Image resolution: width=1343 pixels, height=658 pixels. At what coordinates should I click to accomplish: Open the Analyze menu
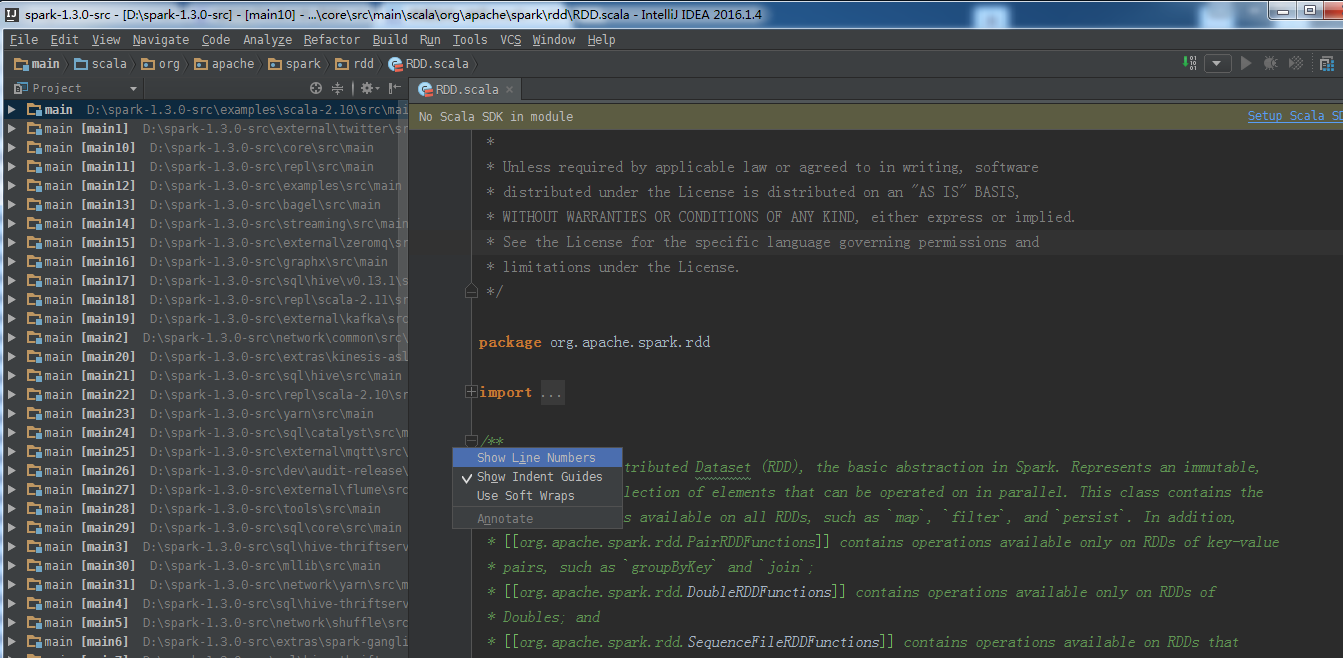(x=268, y=40)
